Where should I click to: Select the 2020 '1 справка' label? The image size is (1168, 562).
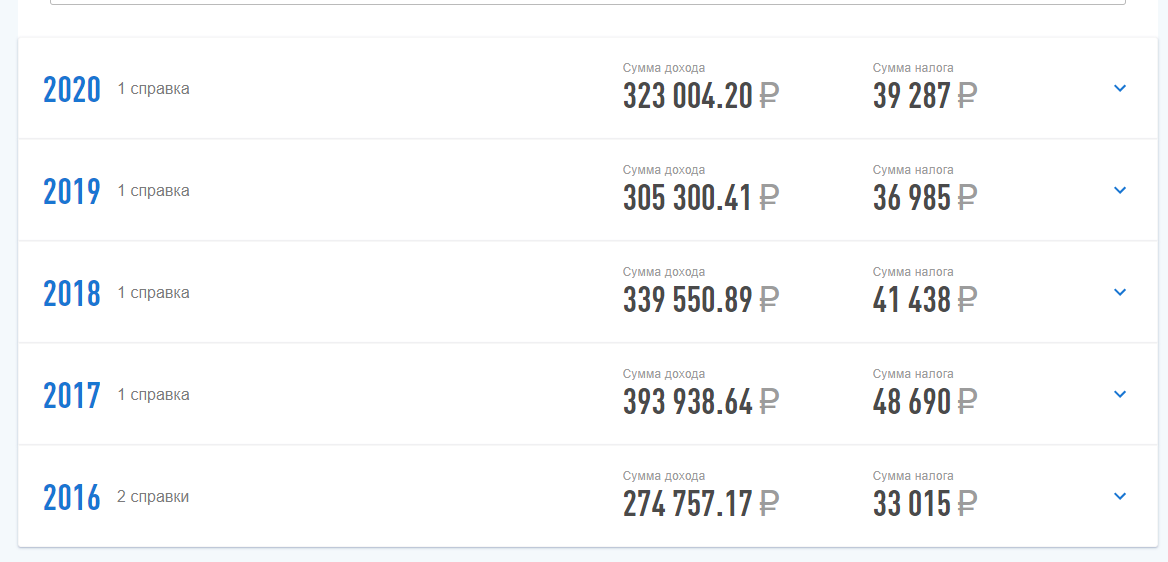[153, 89]
